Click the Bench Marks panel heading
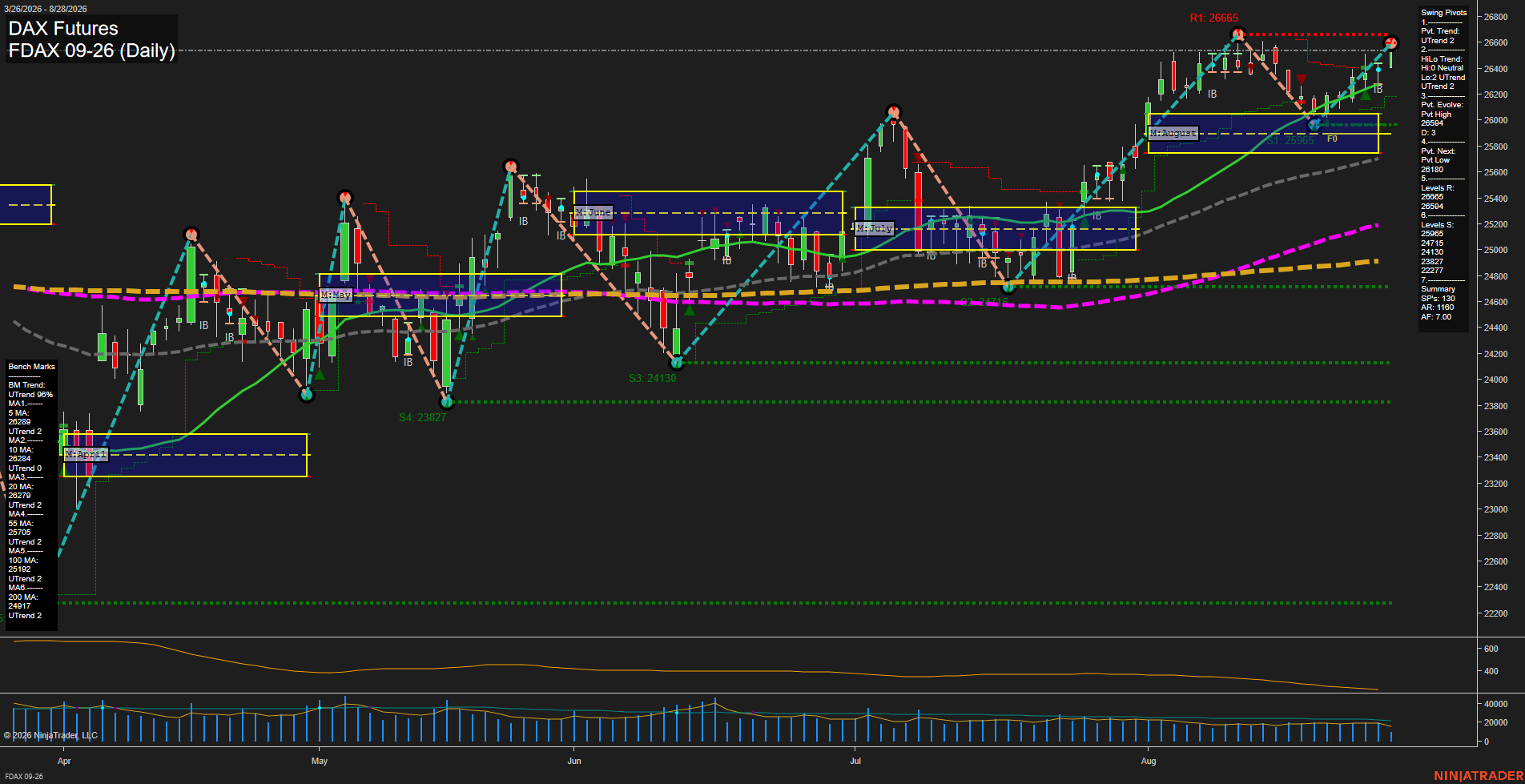The height and width of the screenshot is (784, 1525). coord(32,367)
